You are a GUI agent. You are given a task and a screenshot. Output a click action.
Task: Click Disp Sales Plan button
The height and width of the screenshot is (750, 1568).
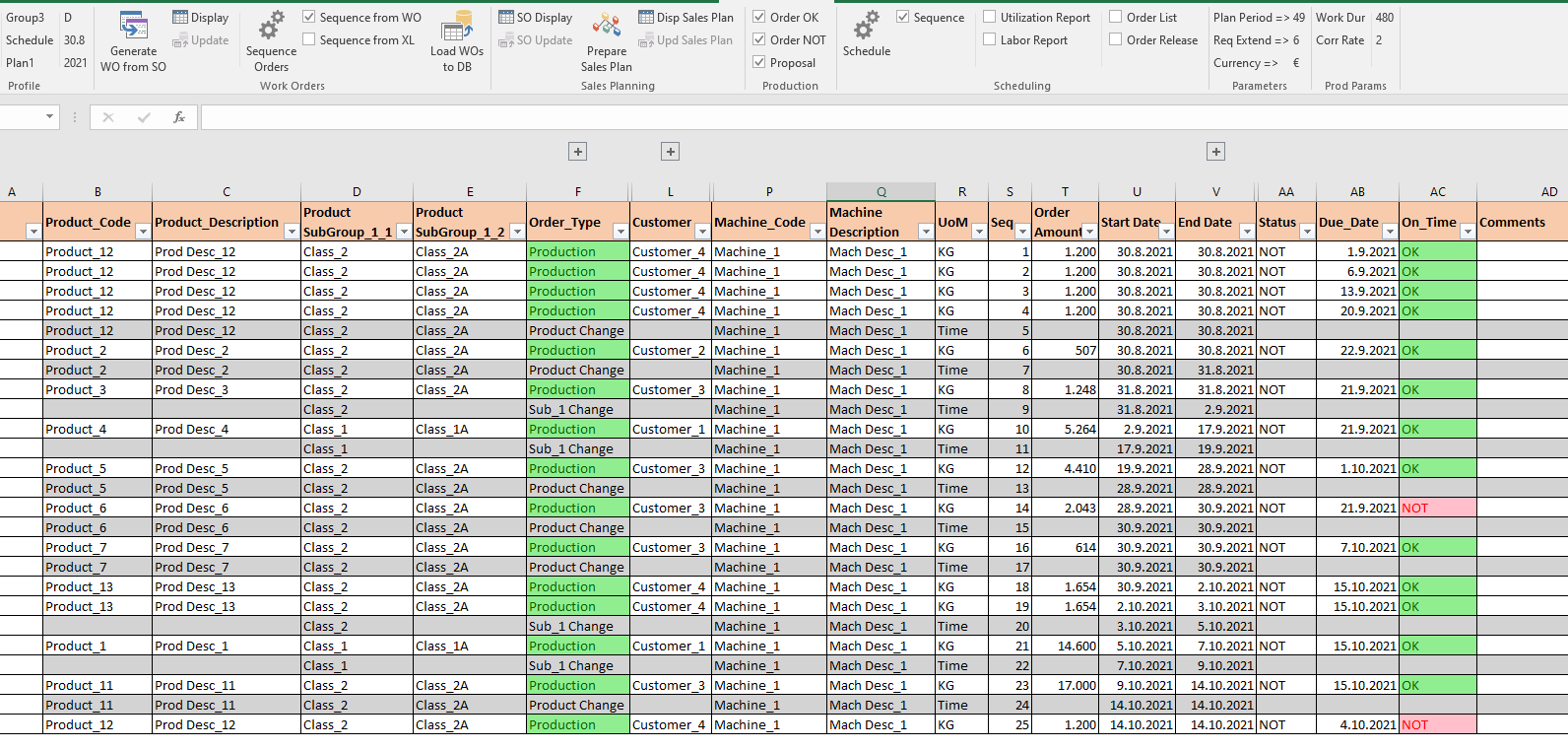click(x=686, y=18)
